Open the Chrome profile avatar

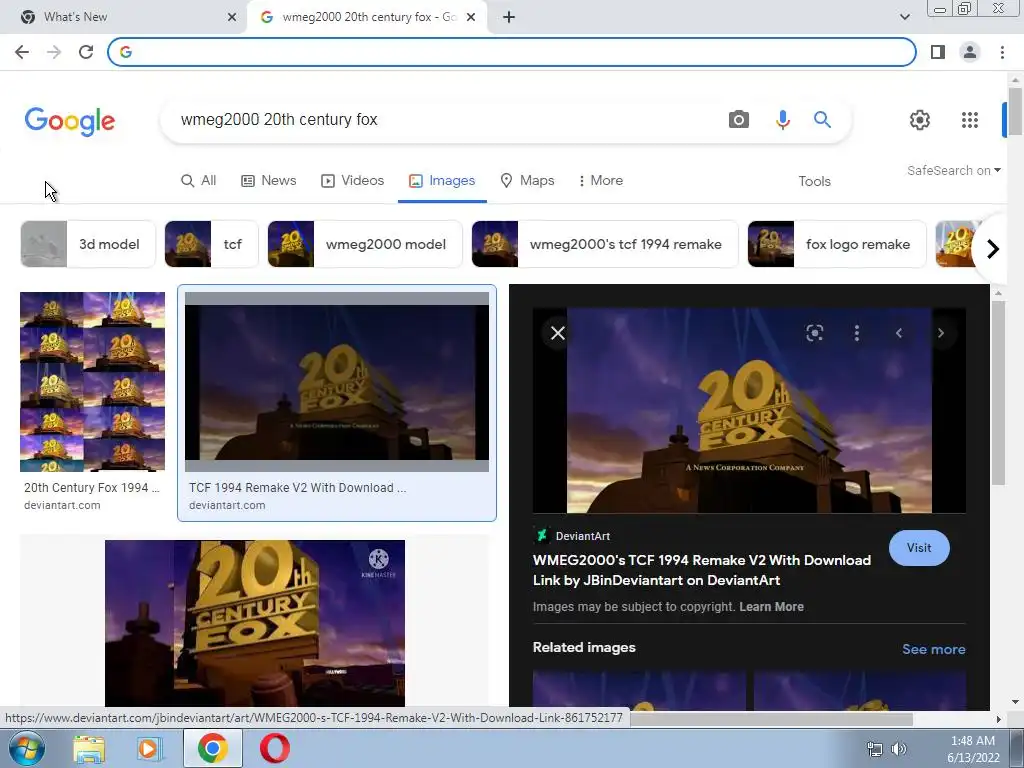970,52
